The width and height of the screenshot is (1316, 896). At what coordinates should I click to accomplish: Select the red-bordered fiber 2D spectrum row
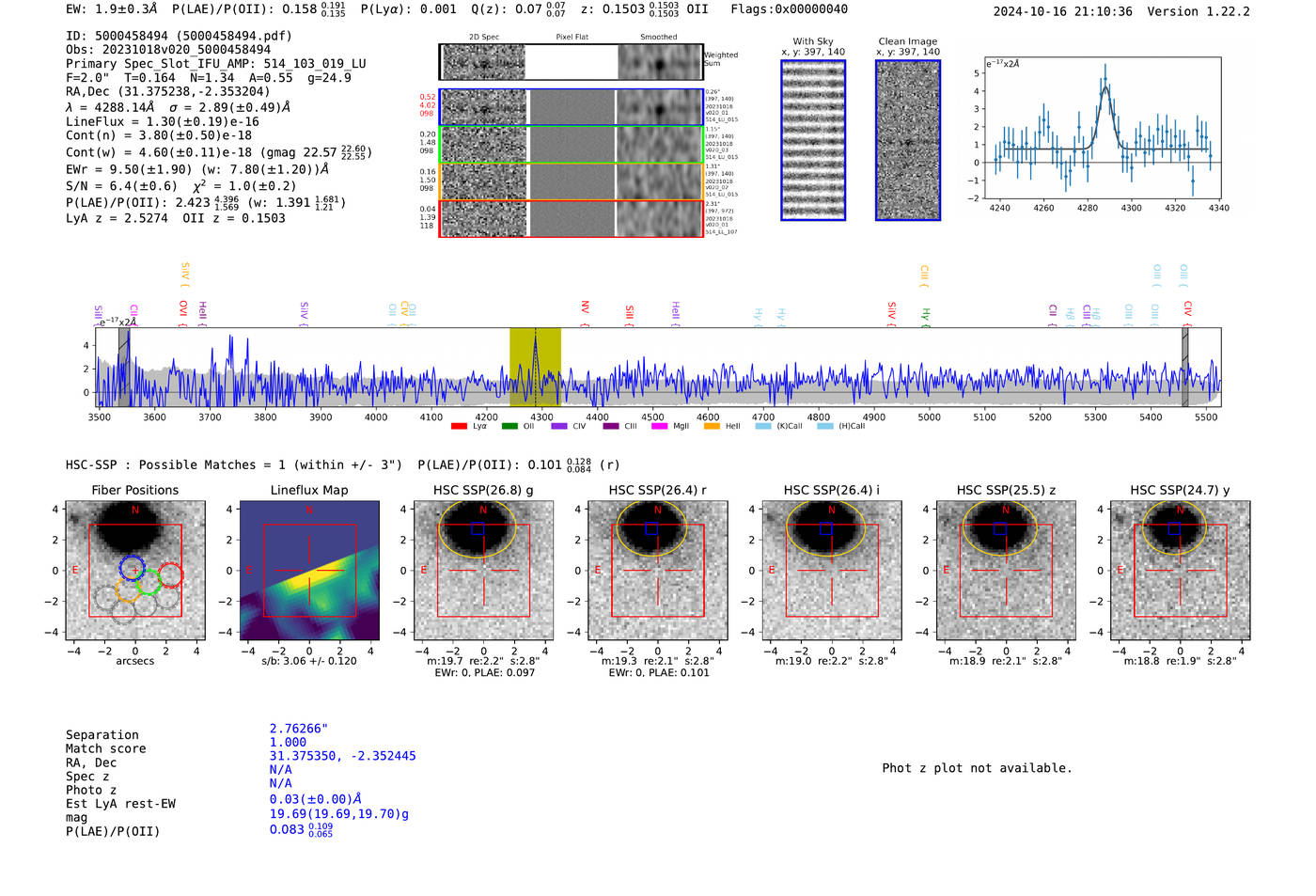click(572, 218)
